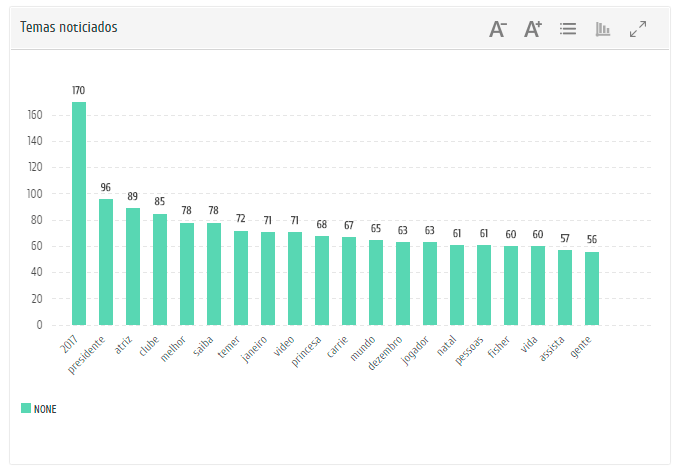
Task: Open the list view icon
Action: click(568, 29)
